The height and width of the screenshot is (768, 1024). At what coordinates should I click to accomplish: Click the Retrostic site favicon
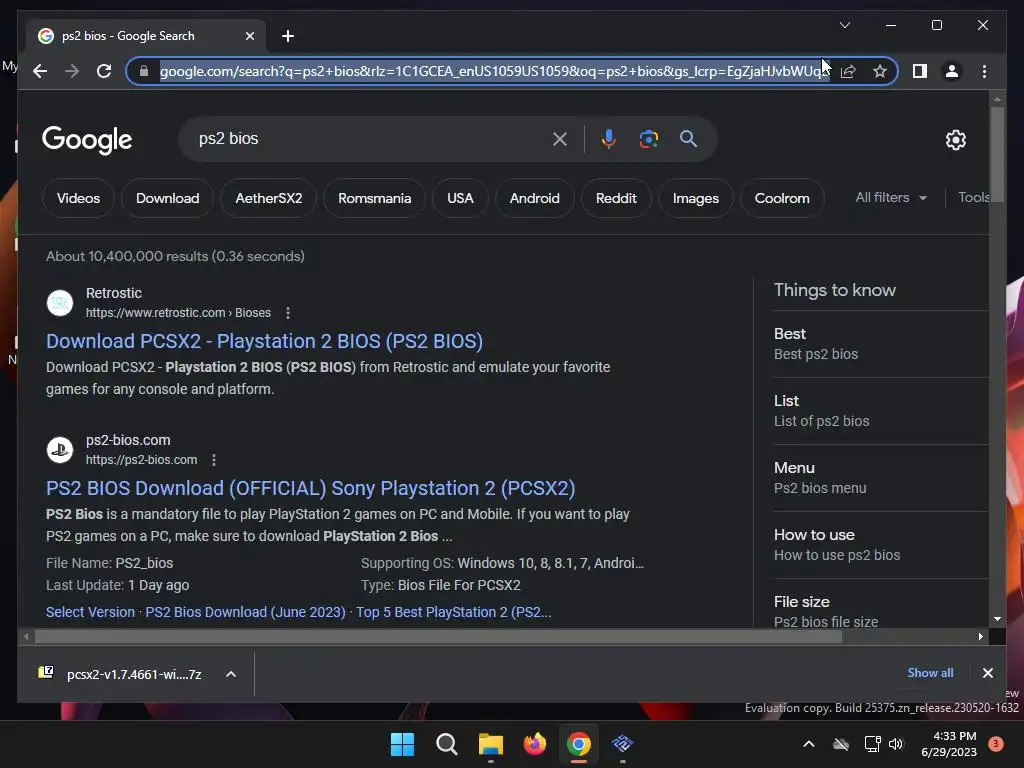pyautogui.click(x=60, y=302)
